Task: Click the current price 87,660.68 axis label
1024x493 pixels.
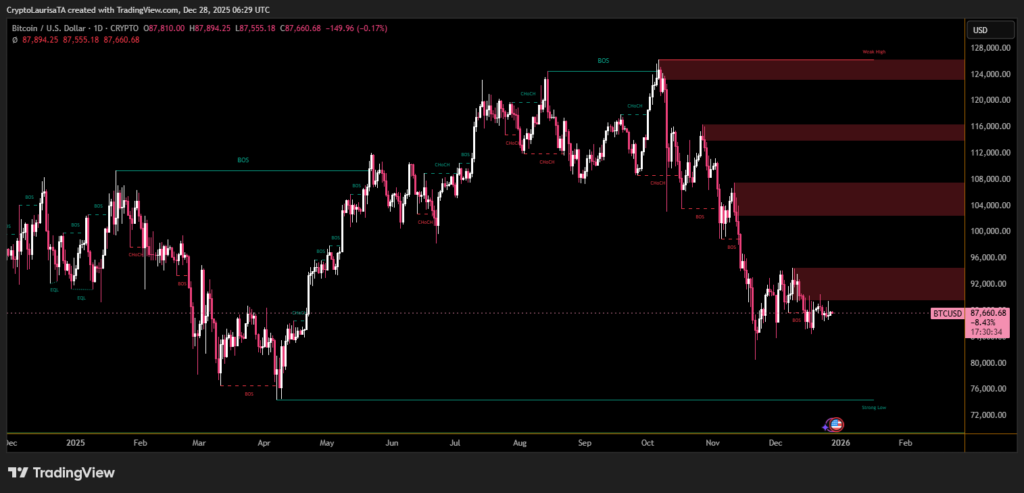Action: coord(988,313)
